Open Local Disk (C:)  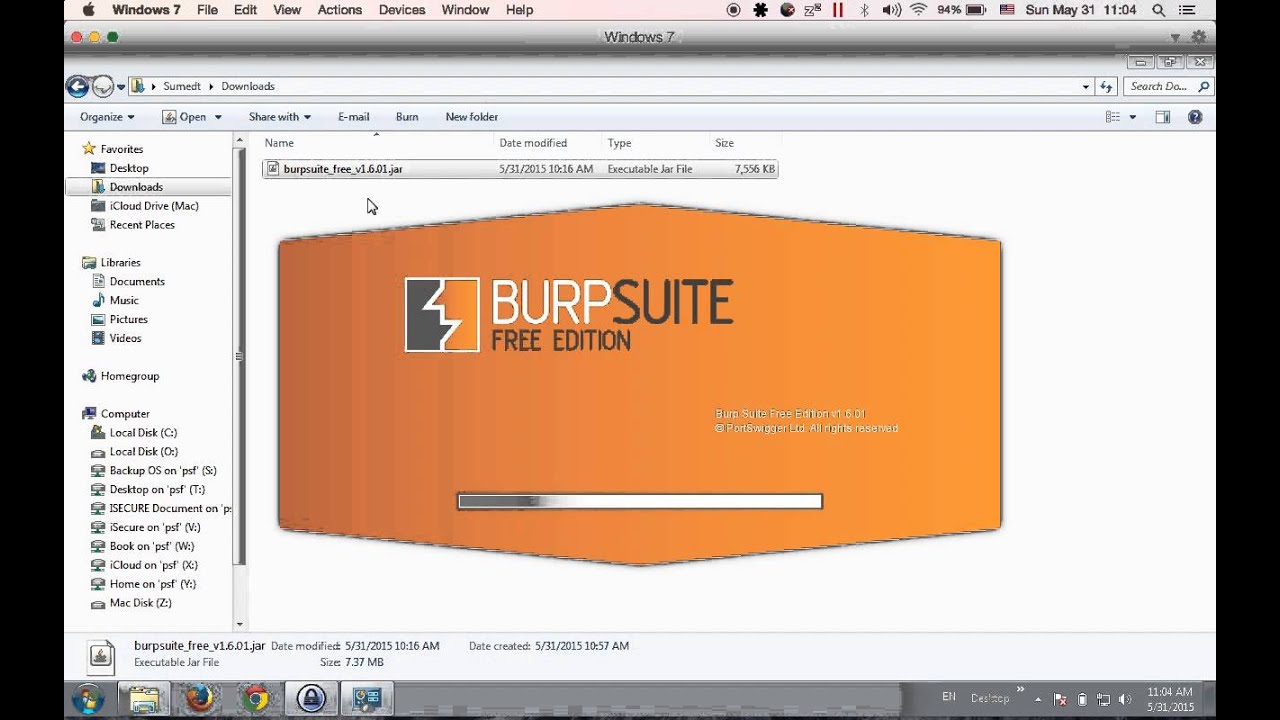(143, 433)
